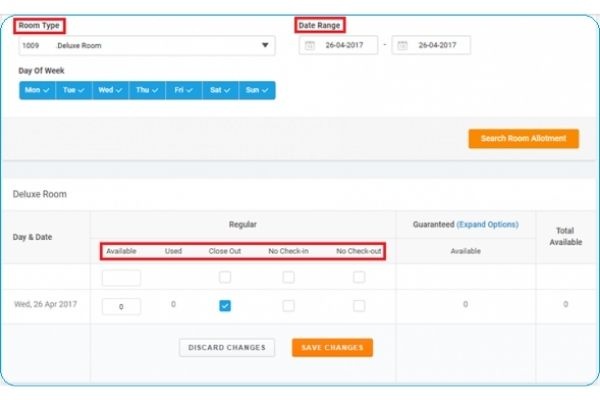Expand the Room Type dropdown arrow
The width and height of the screenshot is (600, 400).
[x=265, y=46]
